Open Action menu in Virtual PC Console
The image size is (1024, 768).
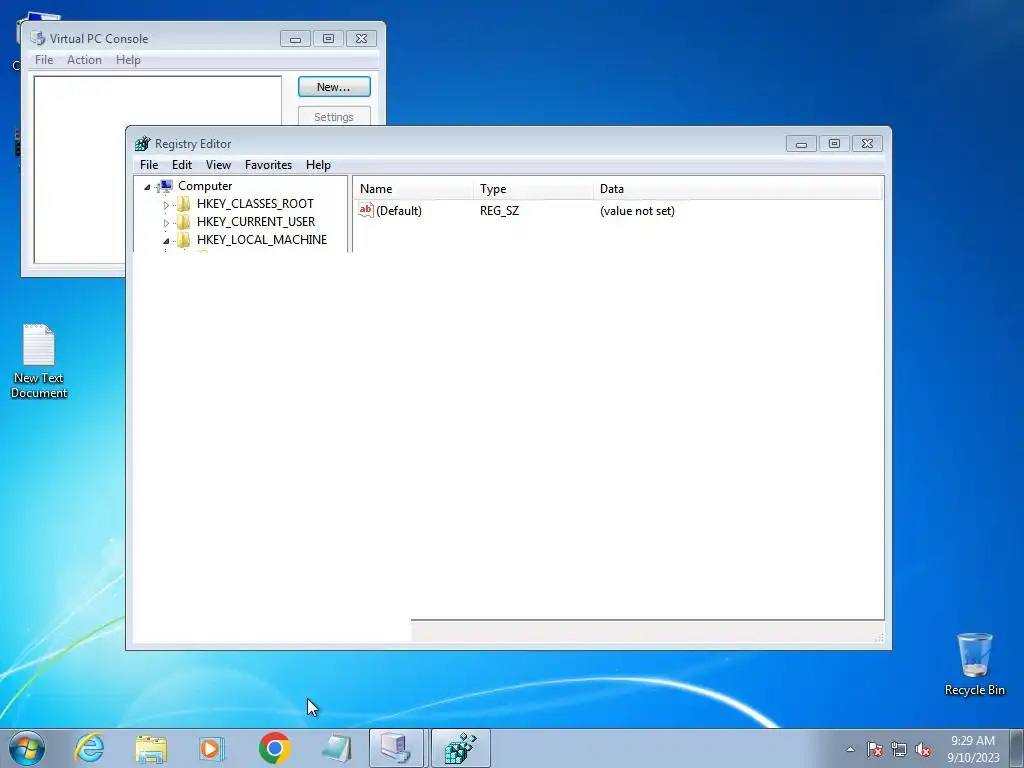[x=84, y=59]
